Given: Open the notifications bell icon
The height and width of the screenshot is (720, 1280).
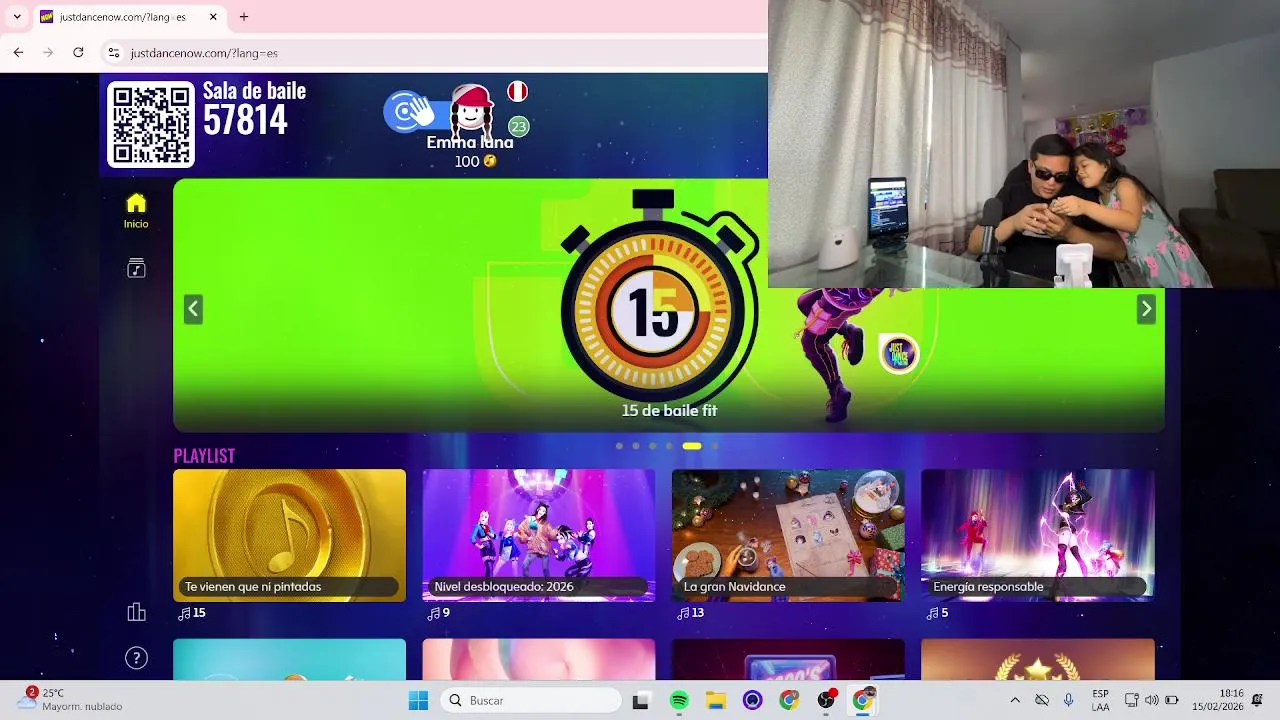Looking at the screenshot, I should click(x=1258, y=701).
